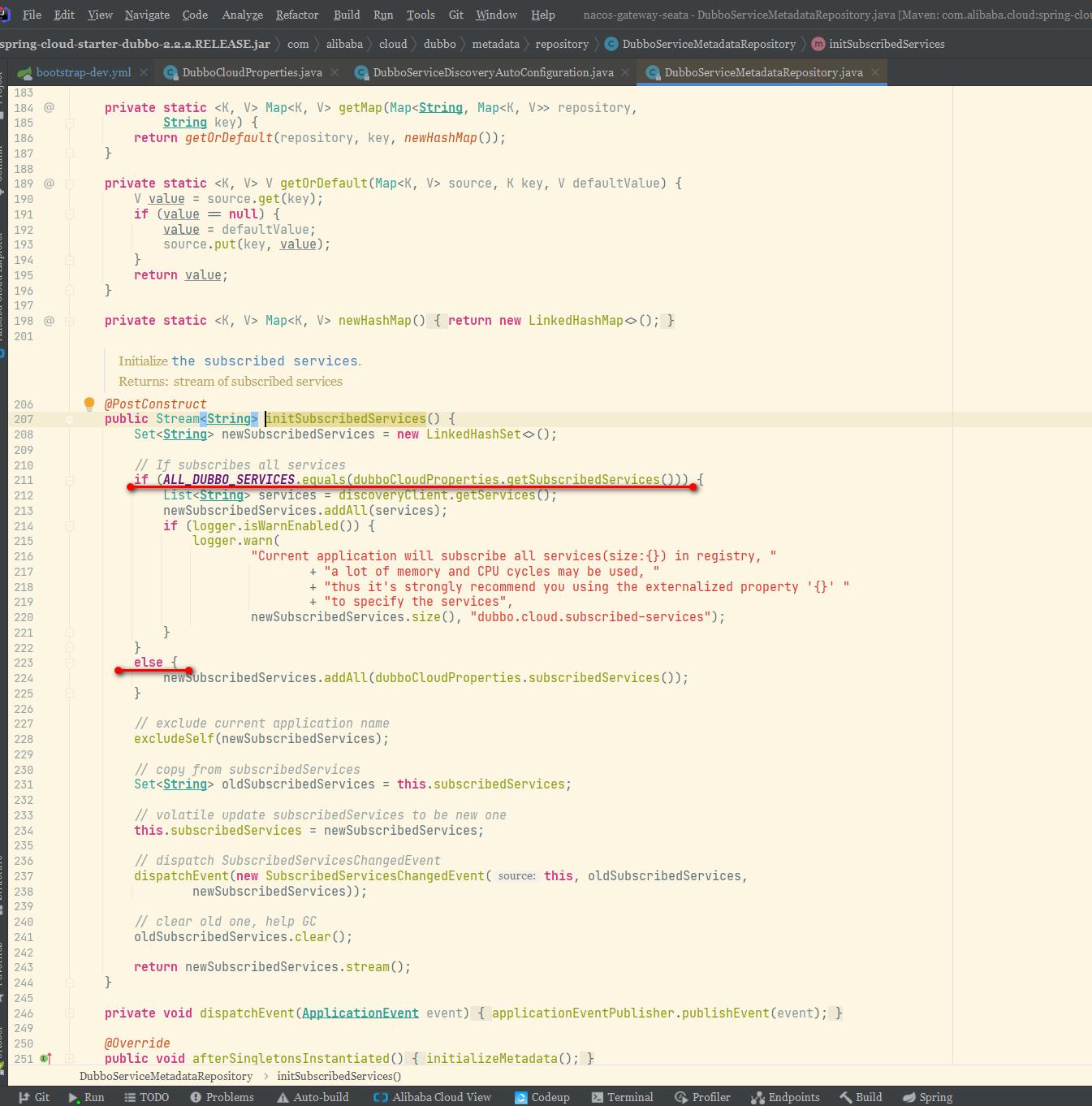Open the Build tool window

(x=861, y=1097)
